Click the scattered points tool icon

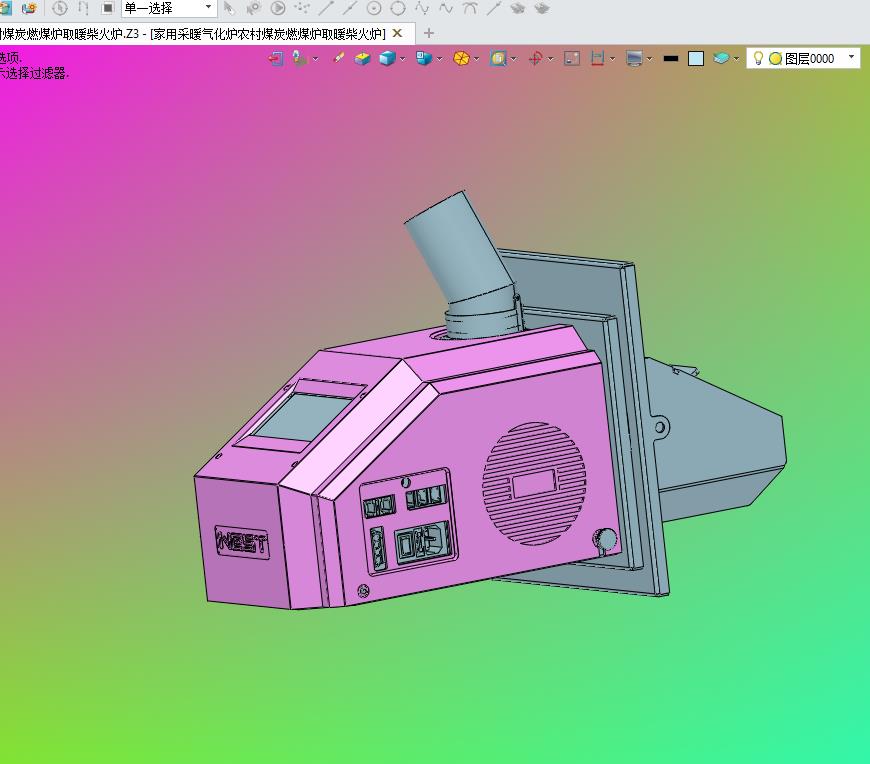click(302, 8)
